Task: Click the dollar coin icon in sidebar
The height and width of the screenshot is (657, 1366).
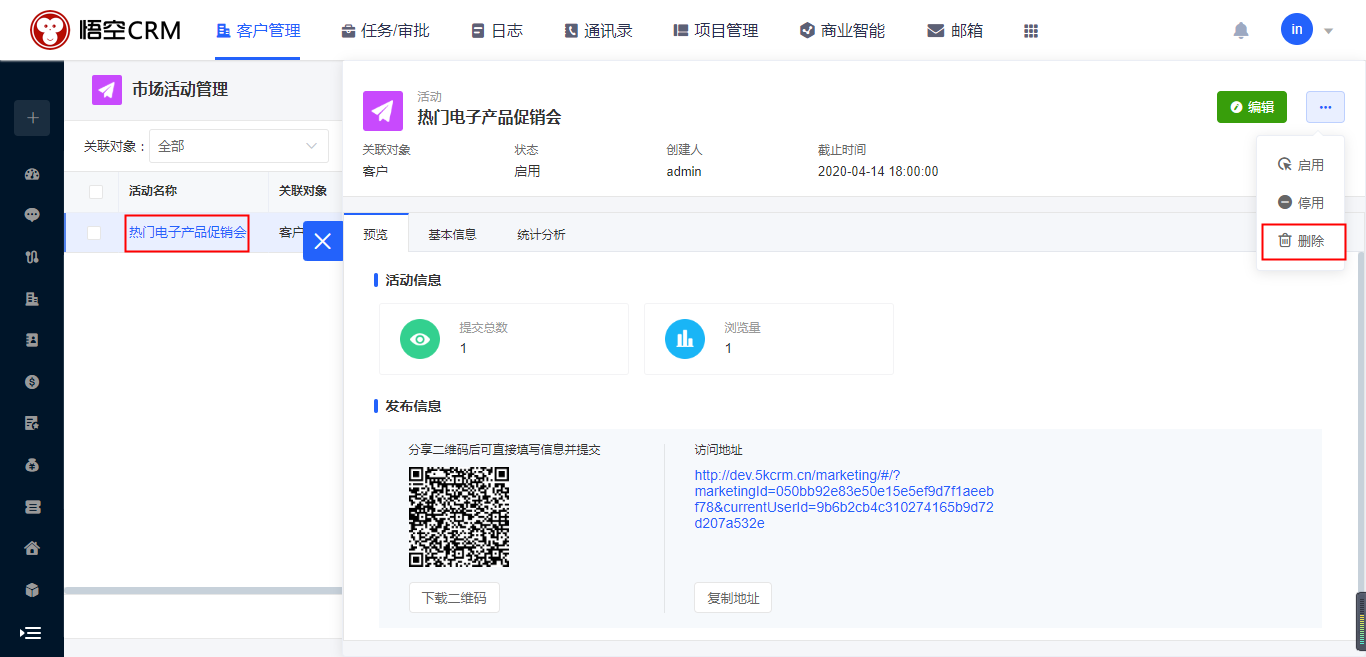Action: point(32,381)
